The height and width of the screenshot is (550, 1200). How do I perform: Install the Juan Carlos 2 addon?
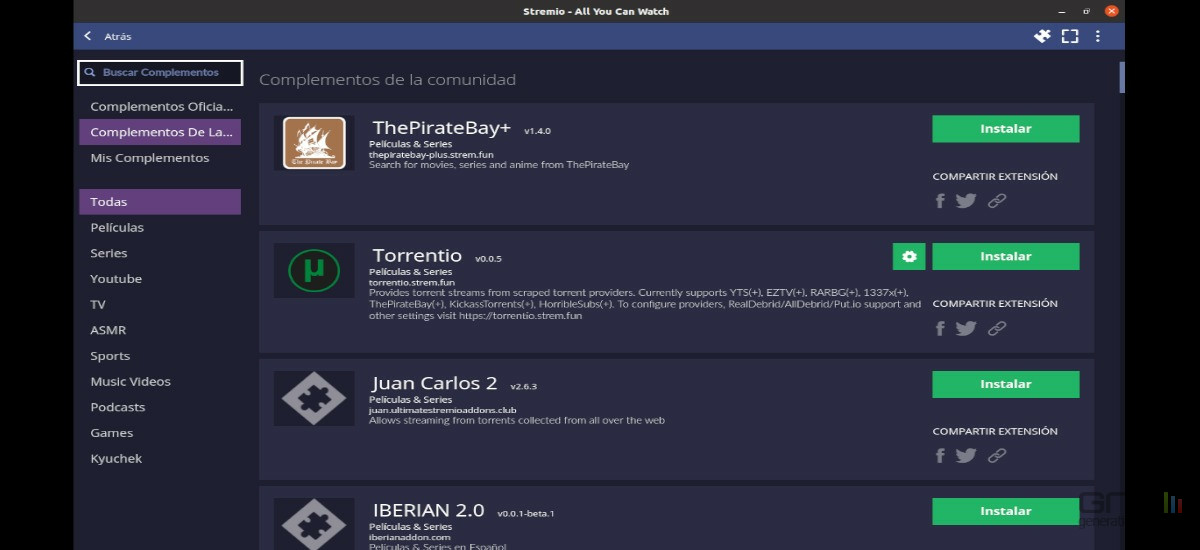click(x=1006, y=384)
